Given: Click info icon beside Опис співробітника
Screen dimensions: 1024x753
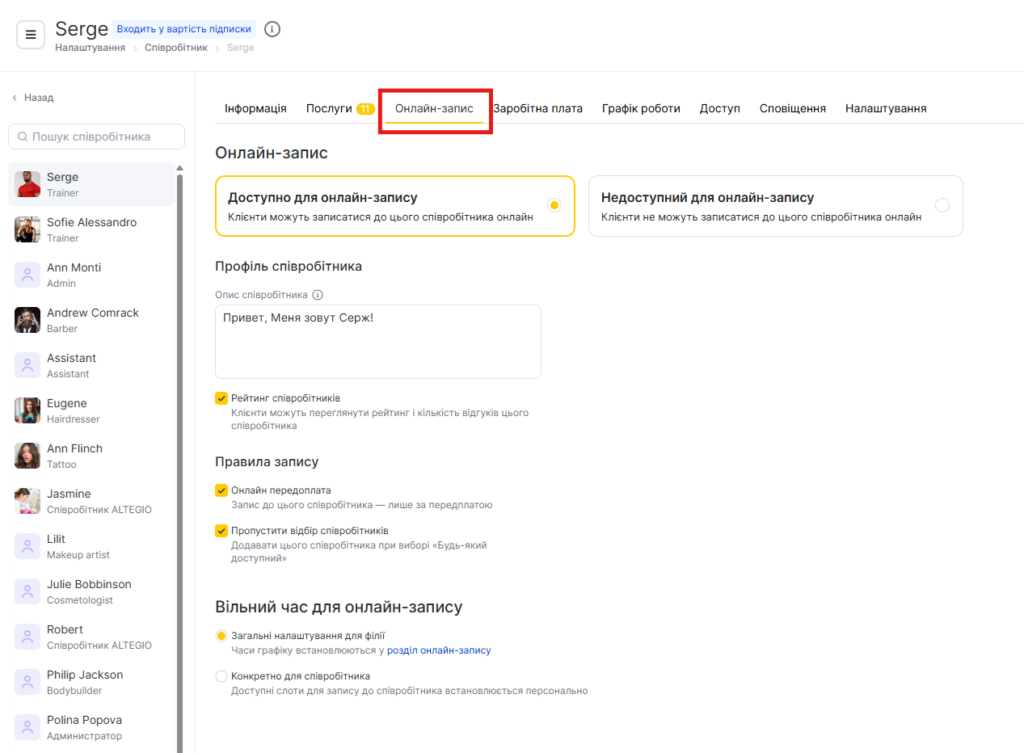Looking at the screenshot, I should pos(318,295).
